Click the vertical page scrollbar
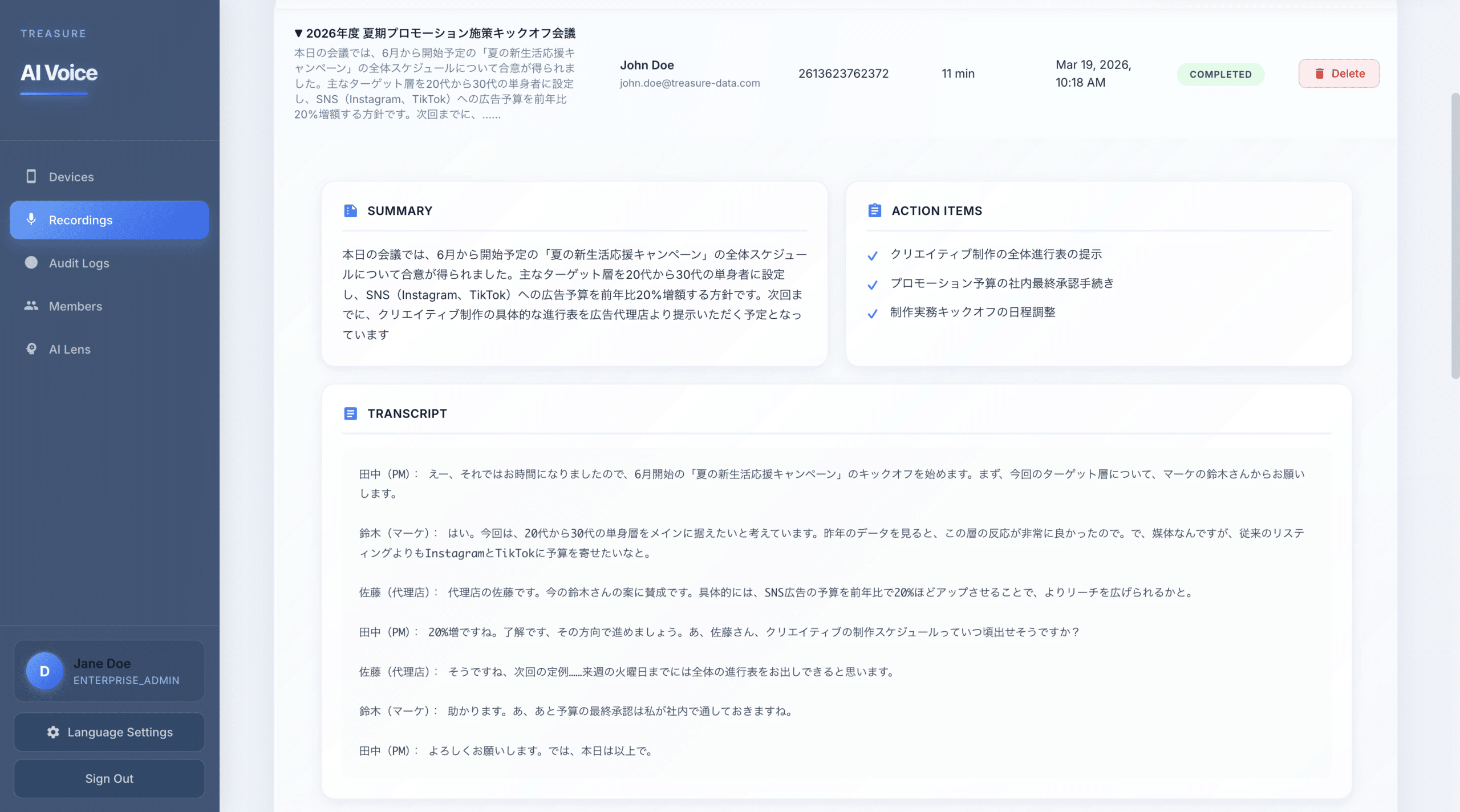This screenshot has height=812, width=1460. coord(1455,236)
